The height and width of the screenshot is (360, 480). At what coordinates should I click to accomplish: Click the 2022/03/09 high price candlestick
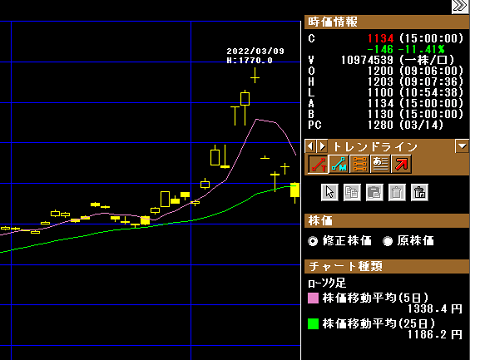pos(255,75)
